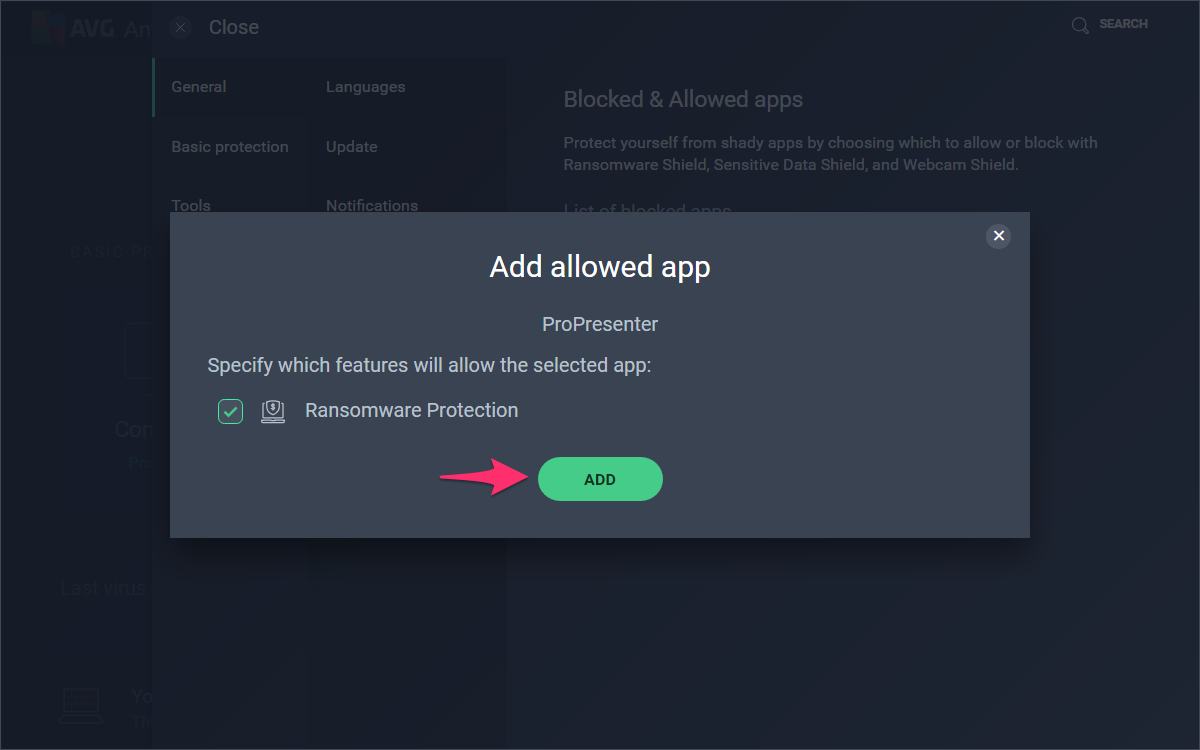This screenshot has height=750, width=1200.
Task: Switch to the Tools section
Action: point(191,205)
